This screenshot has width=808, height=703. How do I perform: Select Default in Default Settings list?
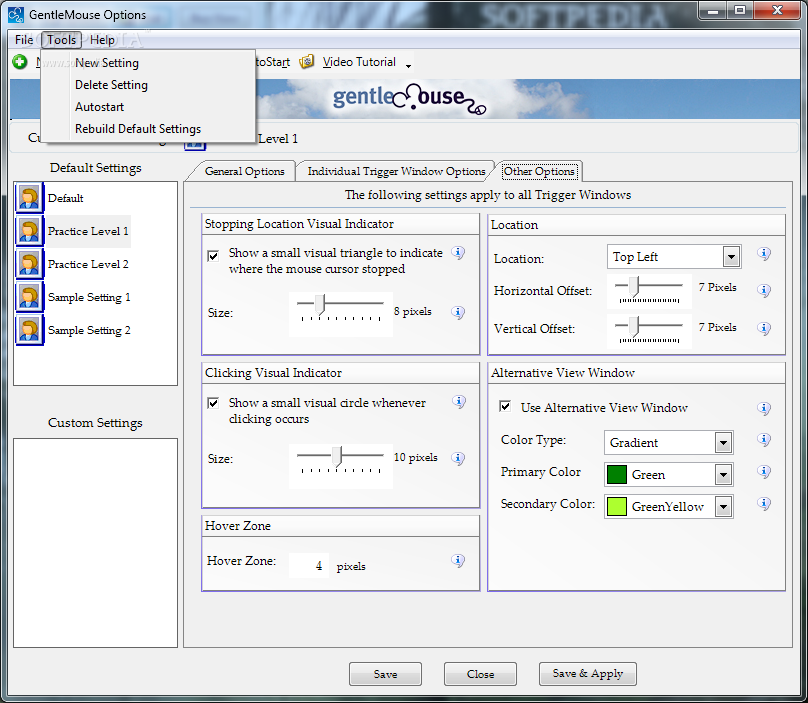[x=65, y=198]
